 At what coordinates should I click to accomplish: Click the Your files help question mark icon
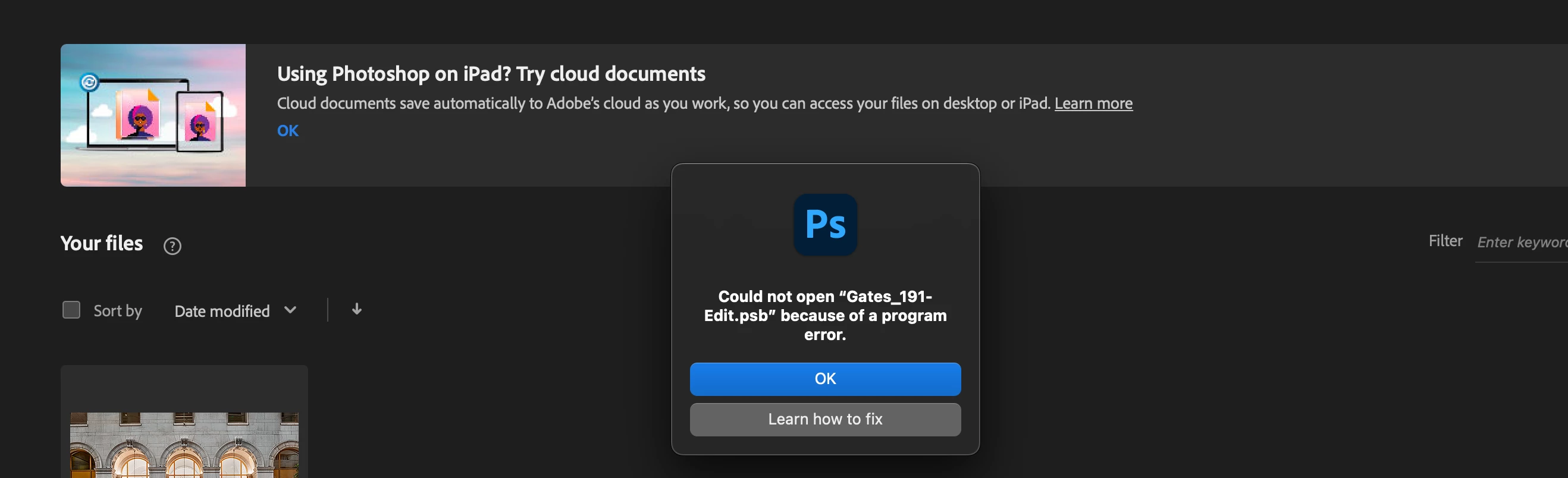coord(173,246)
